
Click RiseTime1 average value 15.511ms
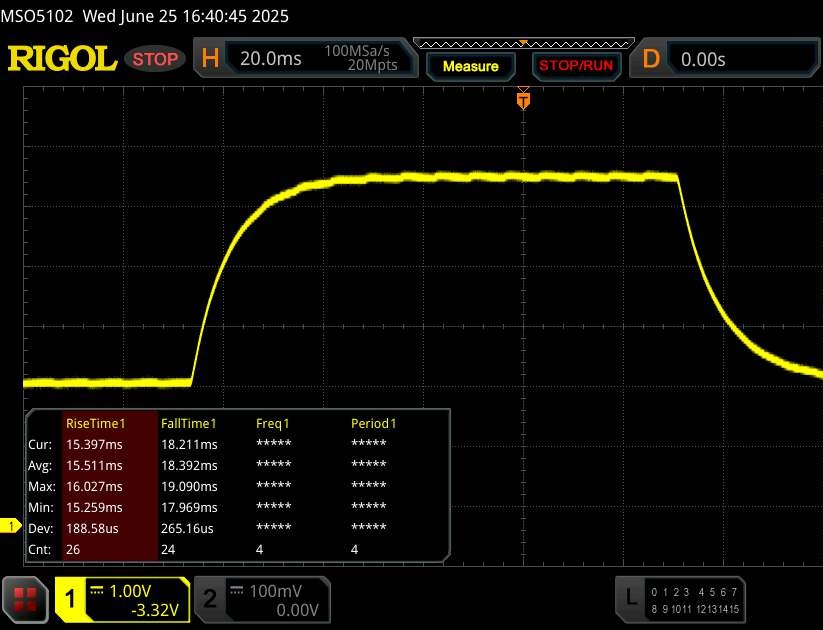click(x=94, y=465)
